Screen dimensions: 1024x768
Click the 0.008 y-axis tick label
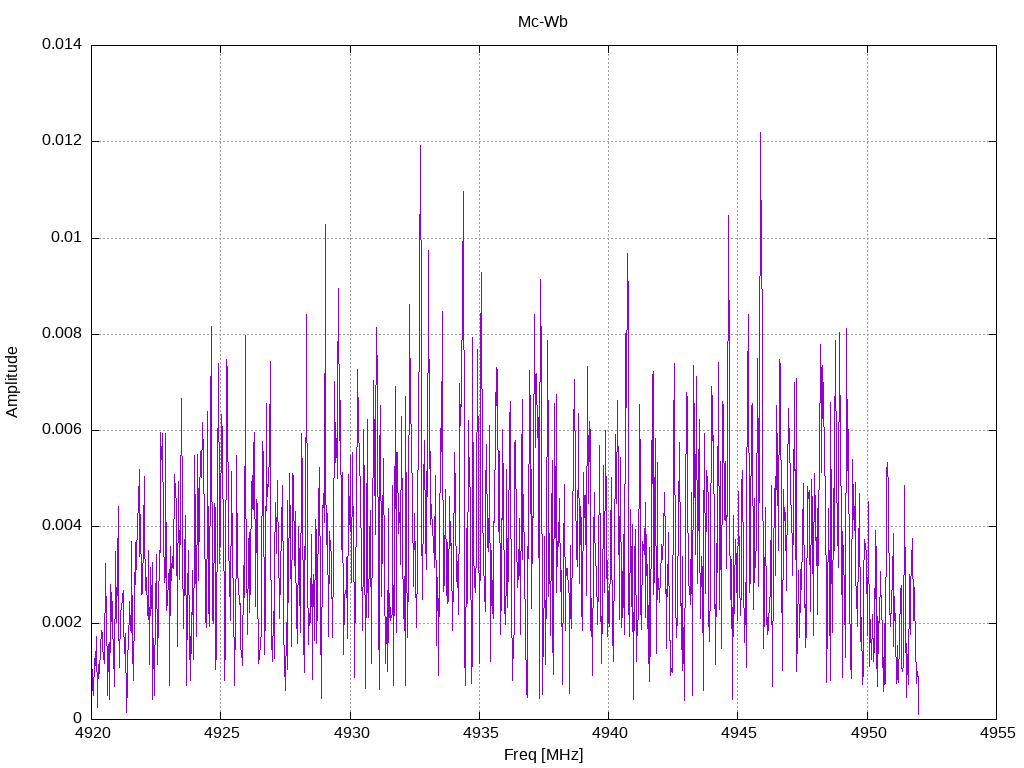pos(62,333)
